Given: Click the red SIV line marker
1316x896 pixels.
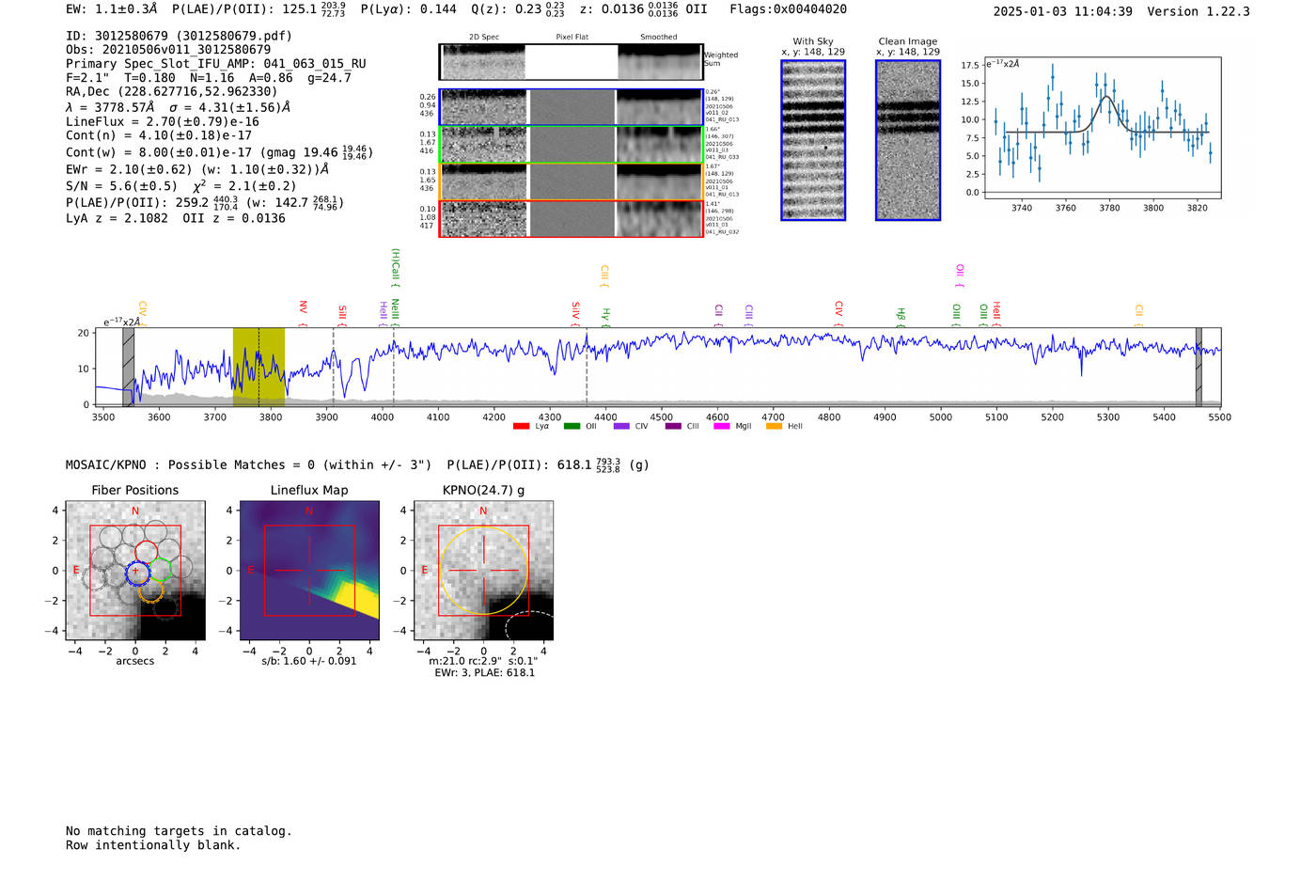Looking at the screenshot, I should [x=575, y=313].
